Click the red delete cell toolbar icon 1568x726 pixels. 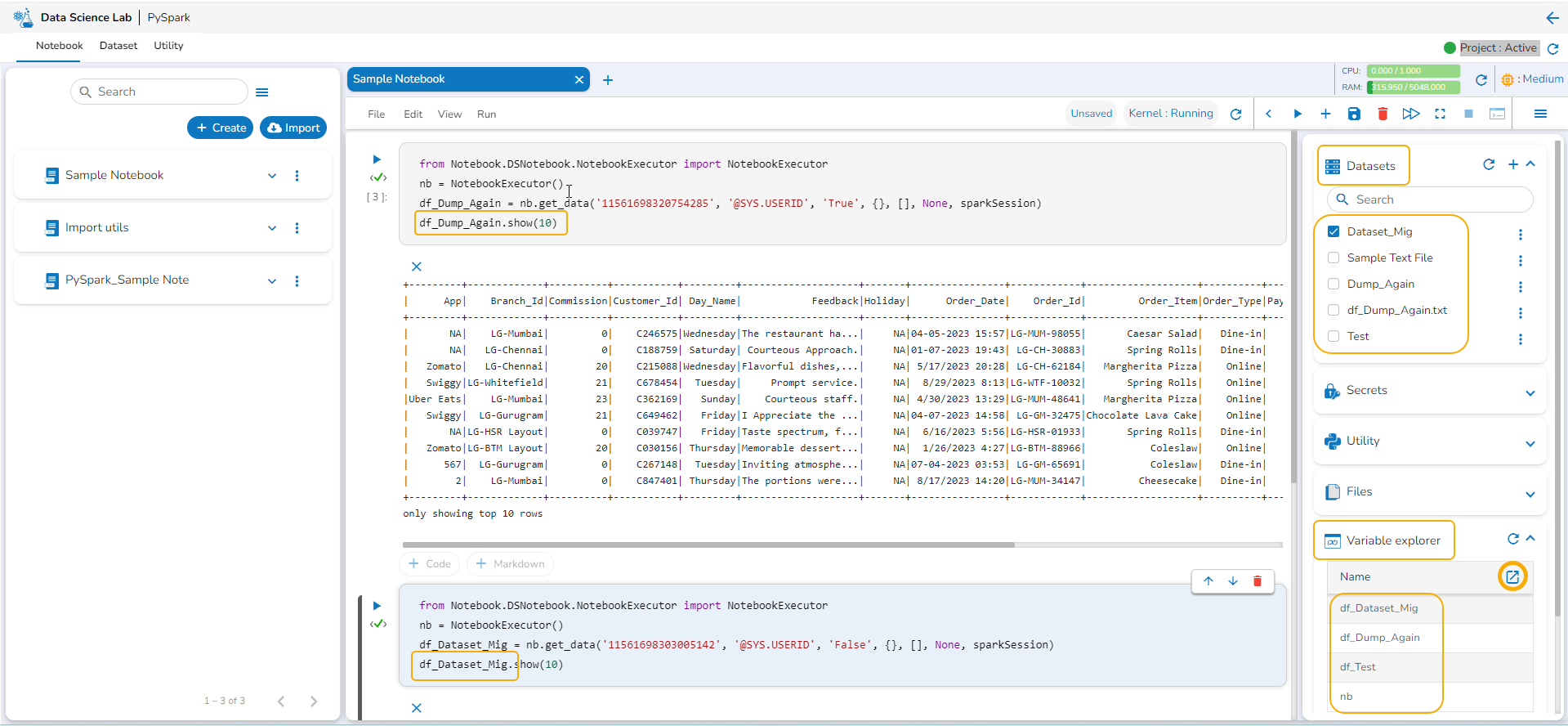coord(1383,114)
